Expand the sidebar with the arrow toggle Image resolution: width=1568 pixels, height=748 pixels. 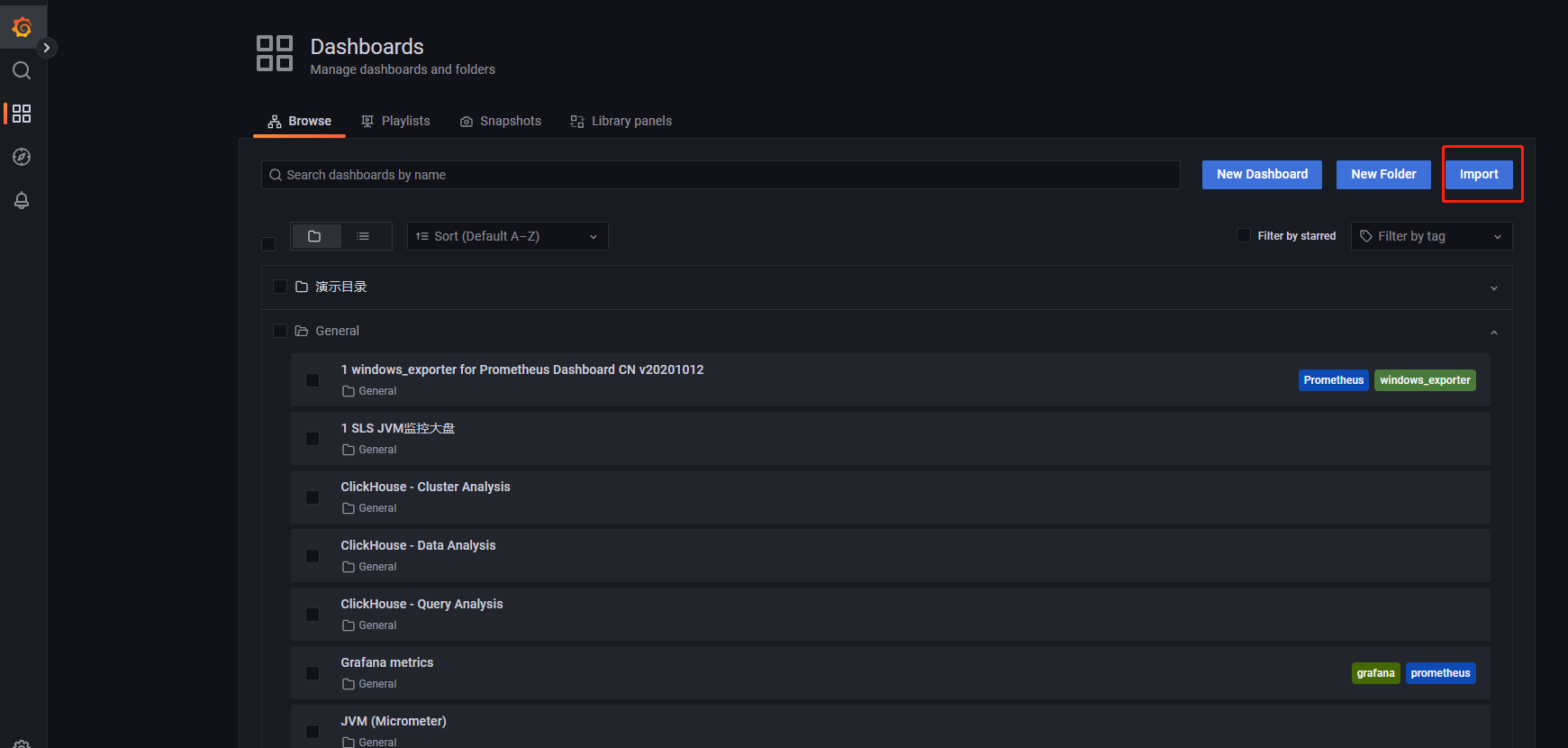click(x=47, y=48)
